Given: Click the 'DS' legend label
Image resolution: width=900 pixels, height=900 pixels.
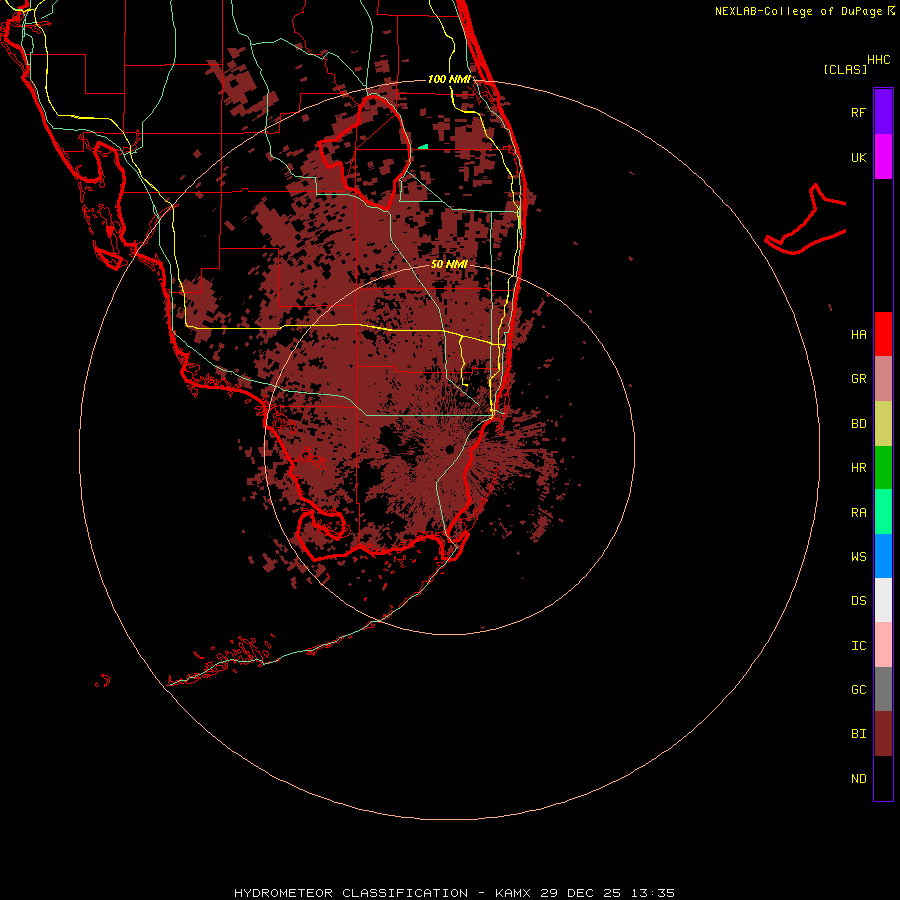Looking at the screenshot, I should pyautogui.click(x=859, y=601).
